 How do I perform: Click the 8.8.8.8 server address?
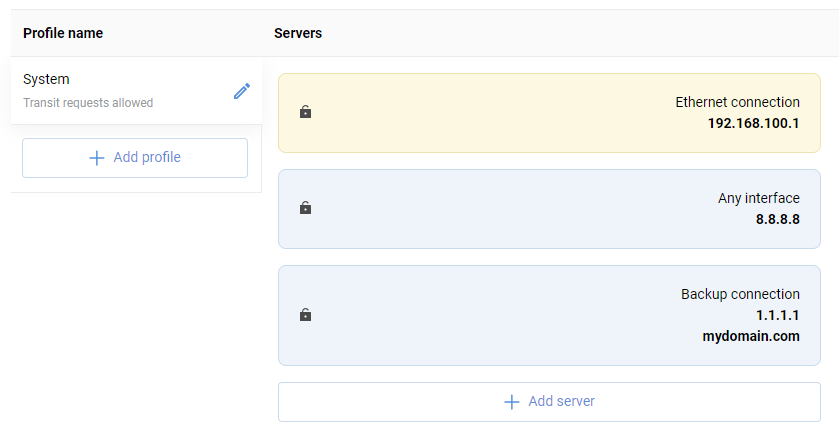(x=777, y=219)
